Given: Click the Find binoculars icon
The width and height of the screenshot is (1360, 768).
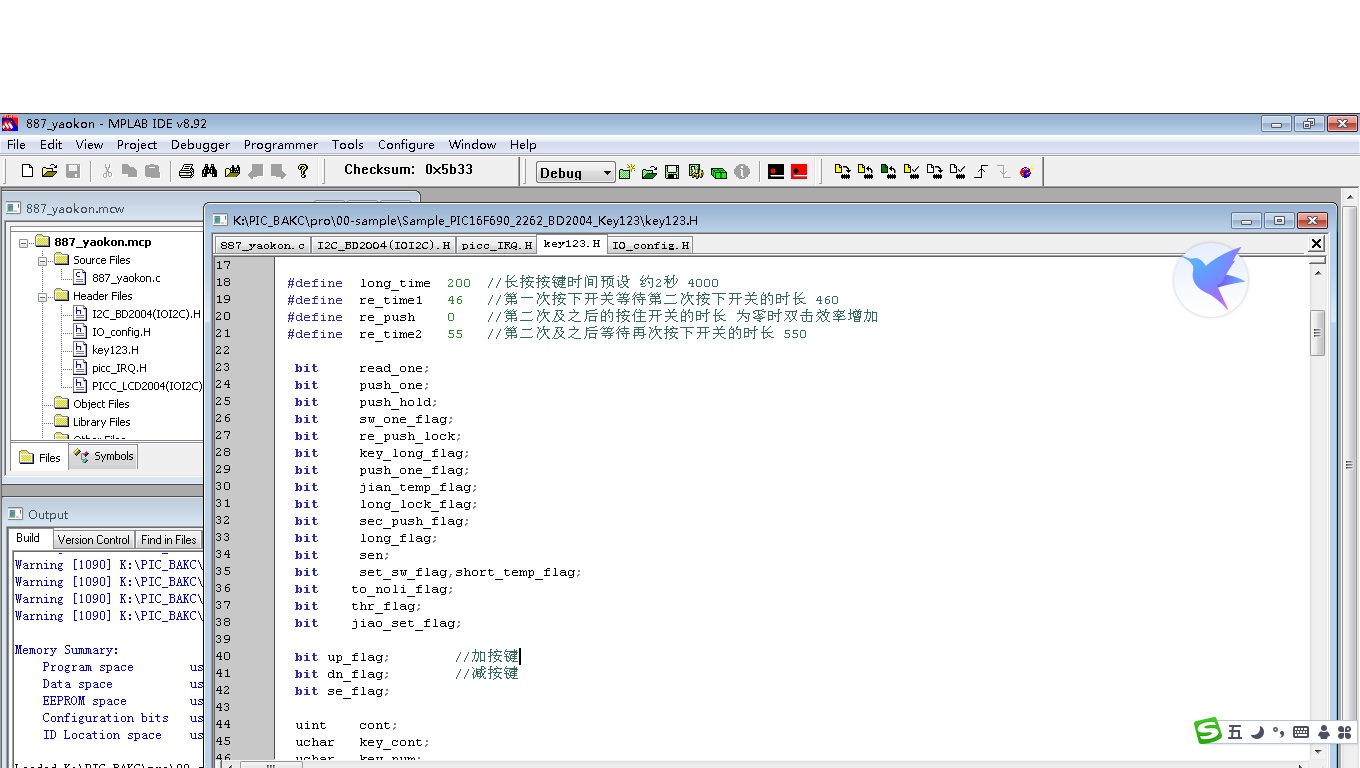Looking at the screenshot, I should click(209, 171).
